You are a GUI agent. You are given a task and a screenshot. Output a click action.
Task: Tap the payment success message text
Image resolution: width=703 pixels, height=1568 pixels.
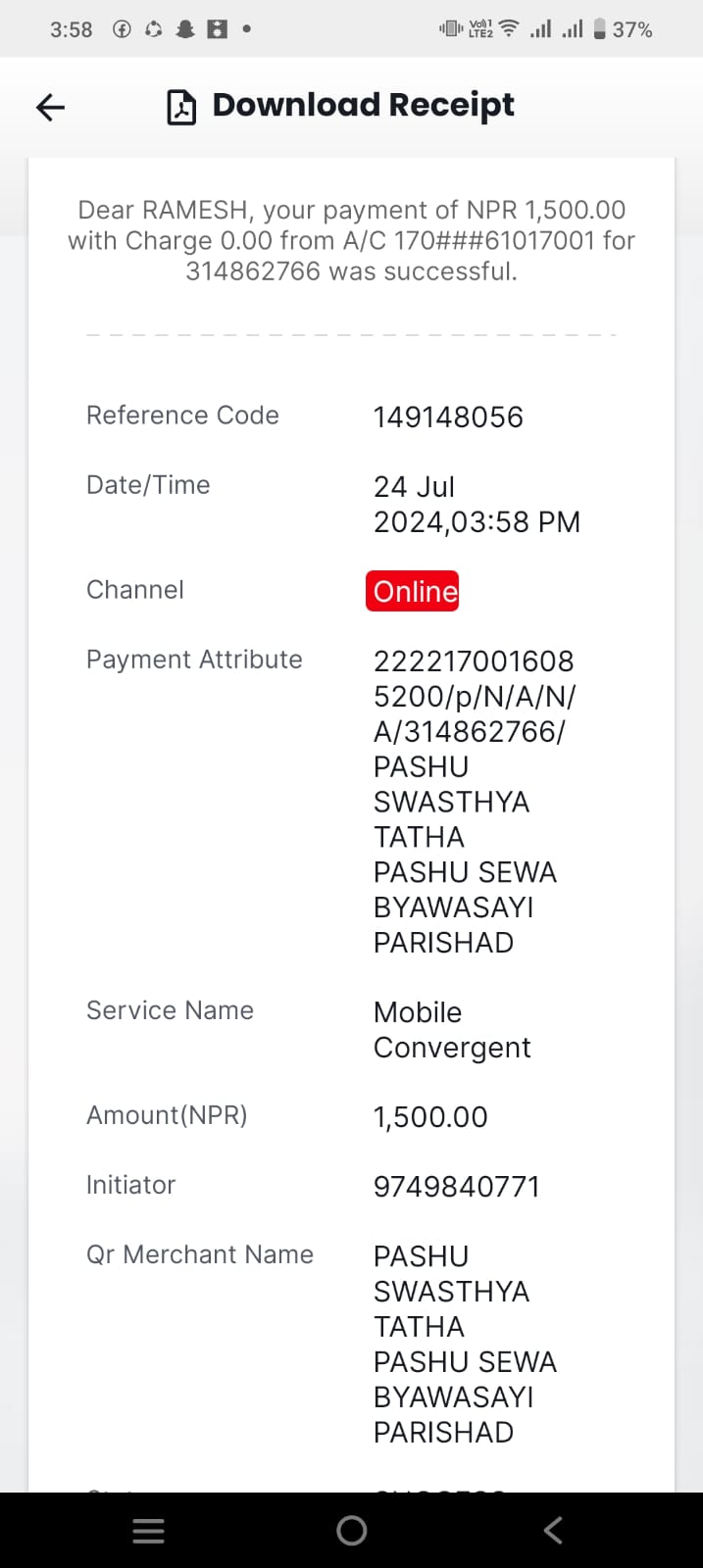[351, 240]
